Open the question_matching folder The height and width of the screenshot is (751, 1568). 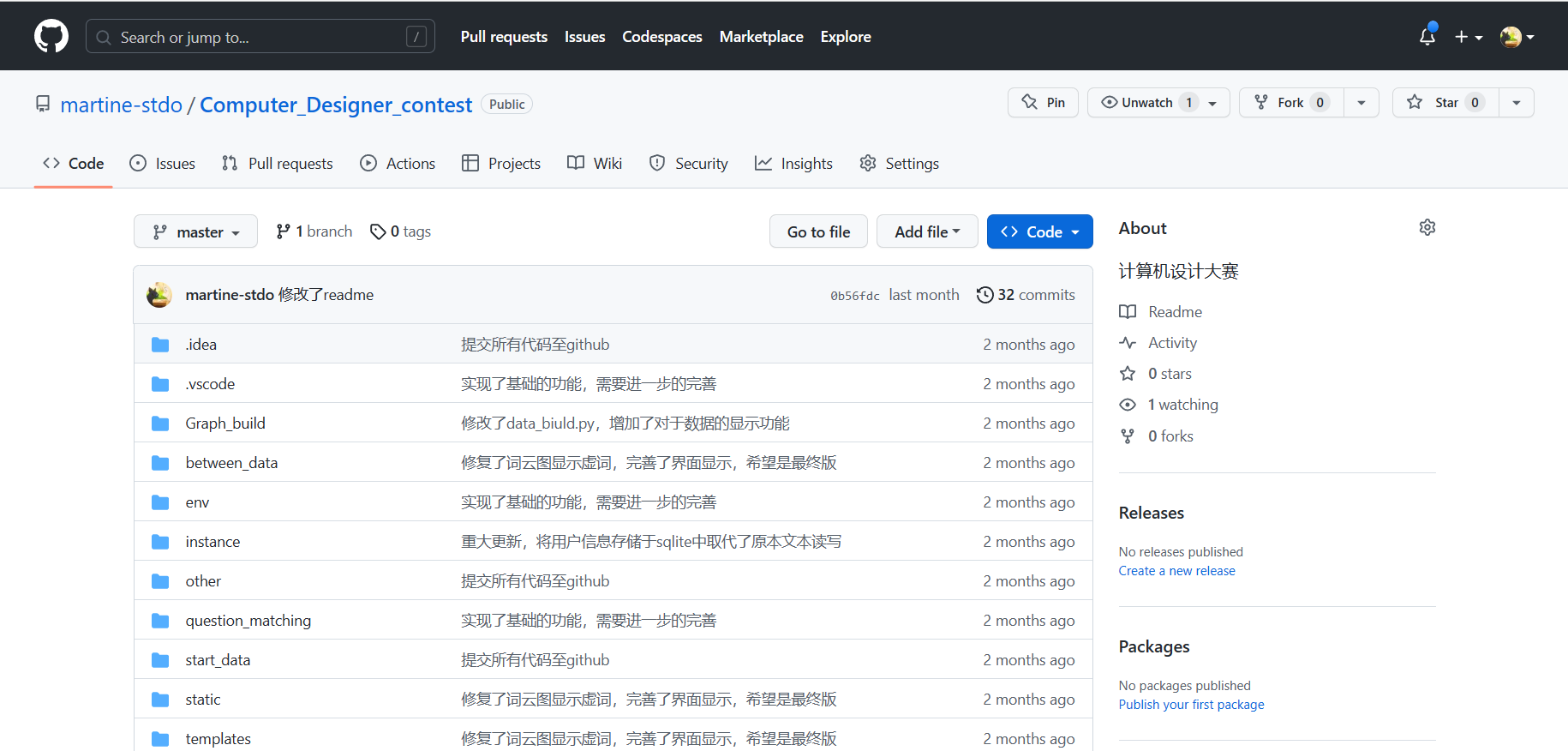[x=248, y=621]
